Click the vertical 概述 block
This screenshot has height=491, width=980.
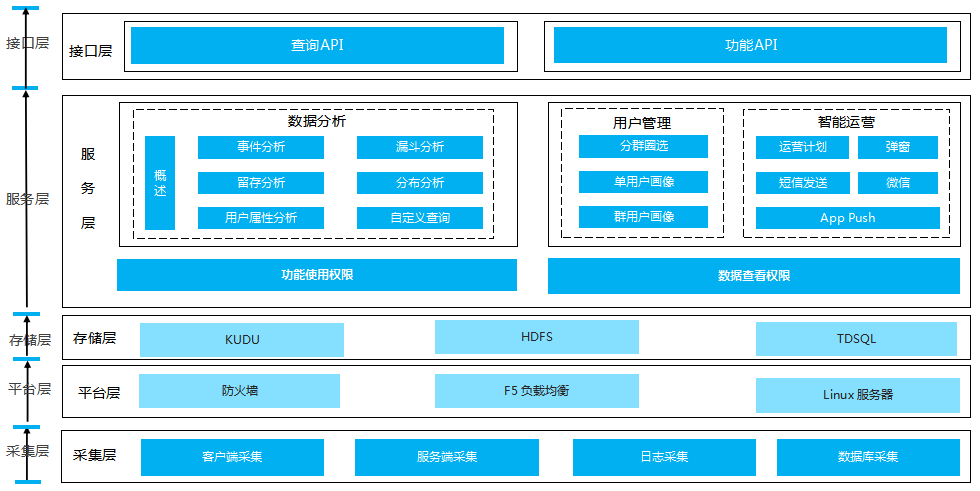(x=160, y=183)
